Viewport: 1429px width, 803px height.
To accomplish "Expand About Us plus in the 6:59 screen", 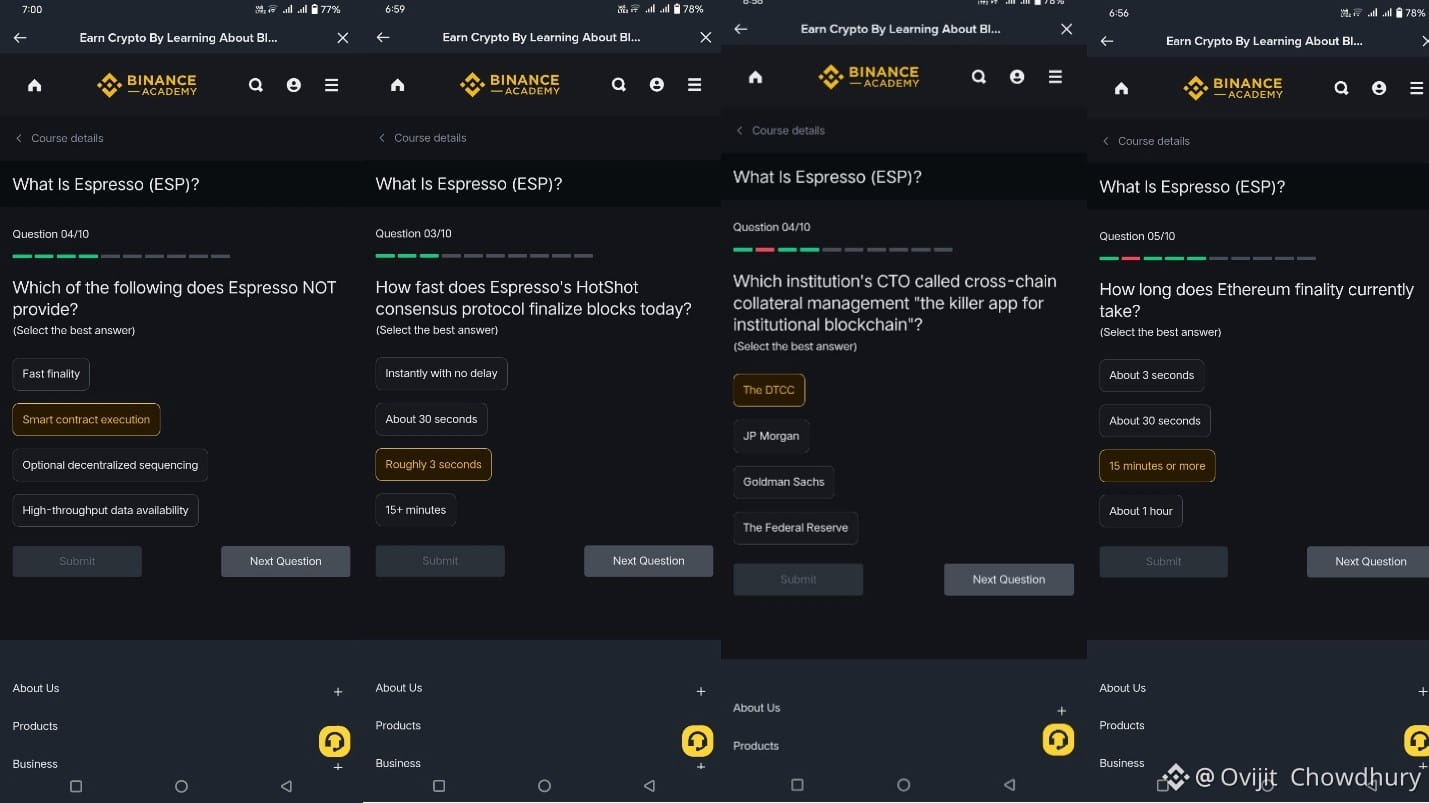I will [701, 691].
